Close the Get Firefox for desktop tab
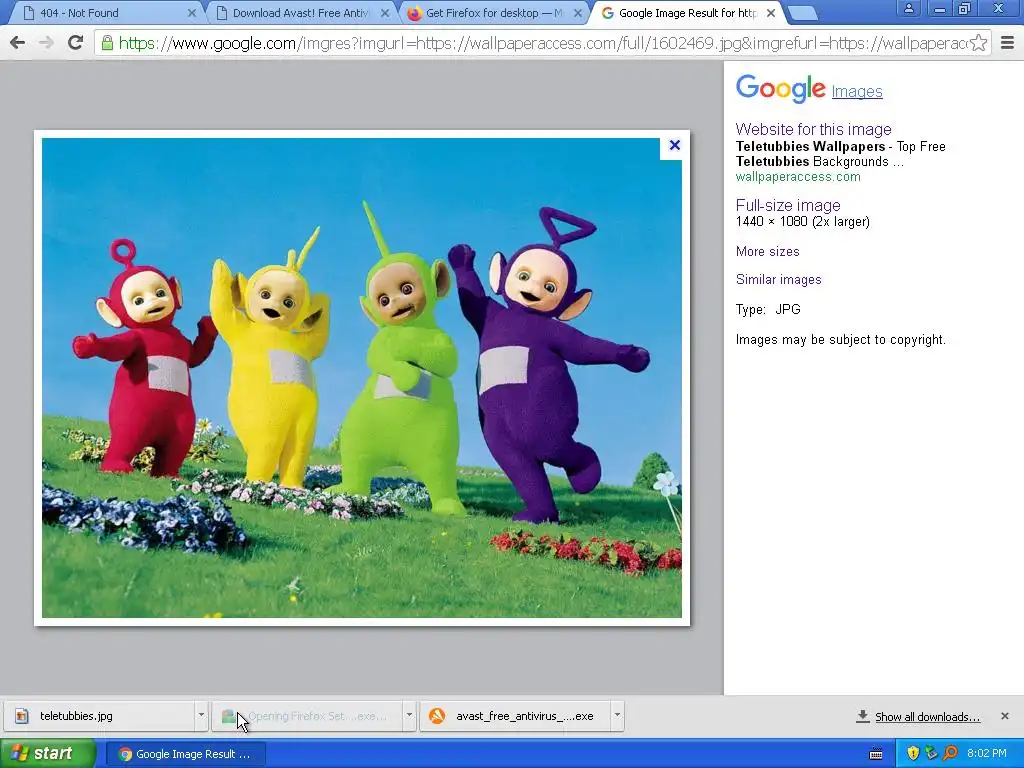Viewport: 1024px width, 768px height. [577, 13]
